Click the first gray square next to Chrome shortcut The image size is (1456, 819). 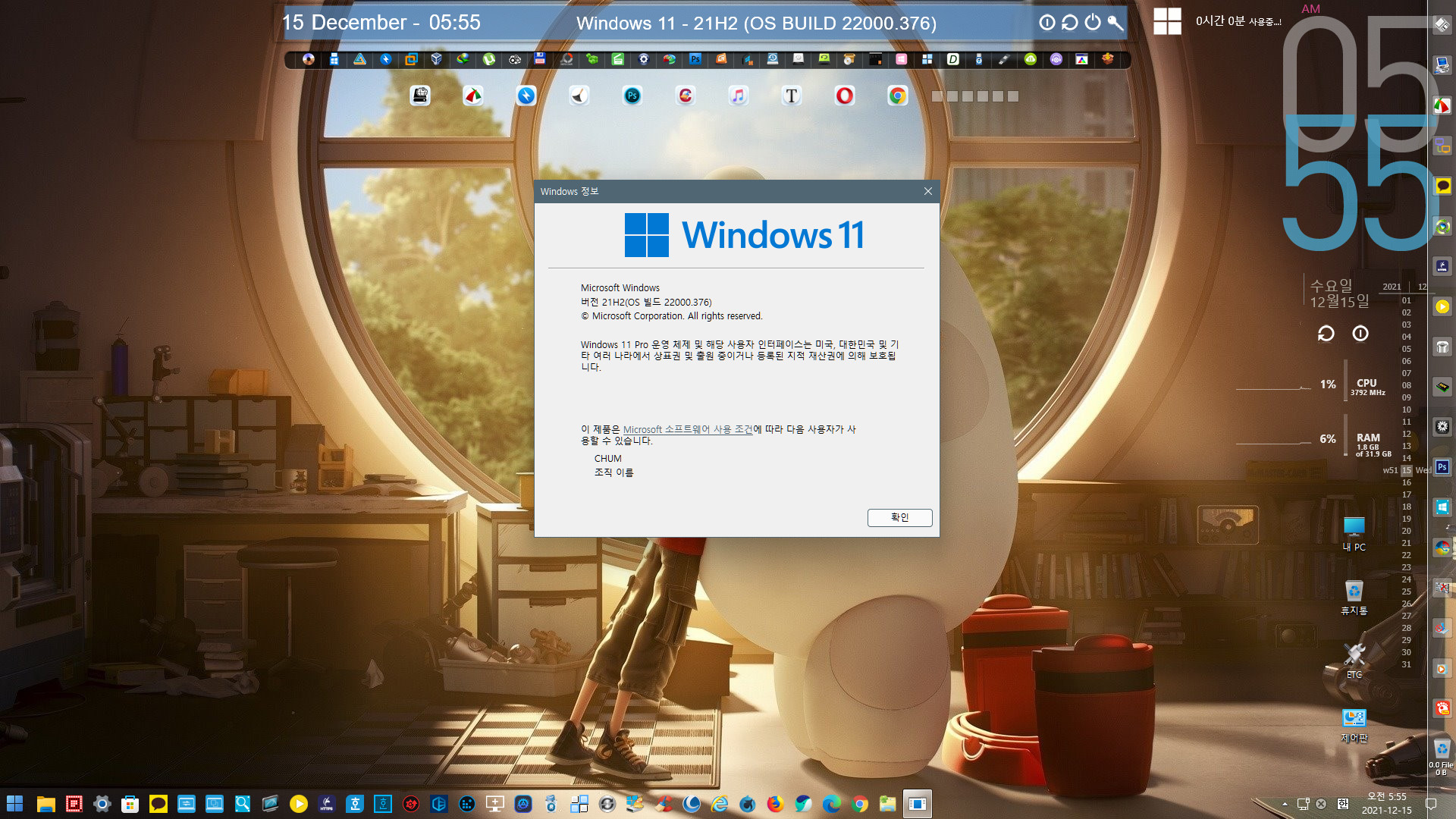pyautogui.click(x=937, y=96)
